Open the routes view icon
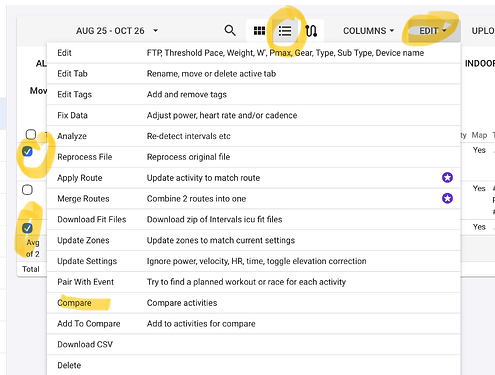This screenshot has height=375, width=495. point(311,31)
